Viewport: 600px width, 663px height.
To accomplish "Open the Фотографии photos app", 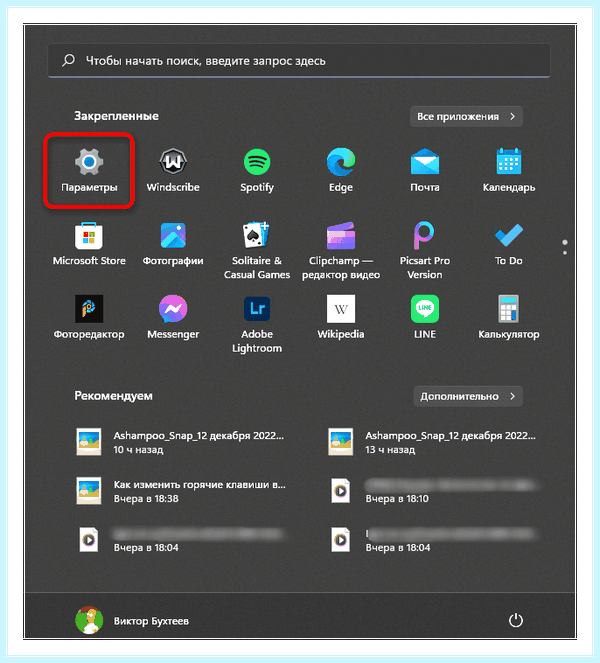I will pos(173,244).
